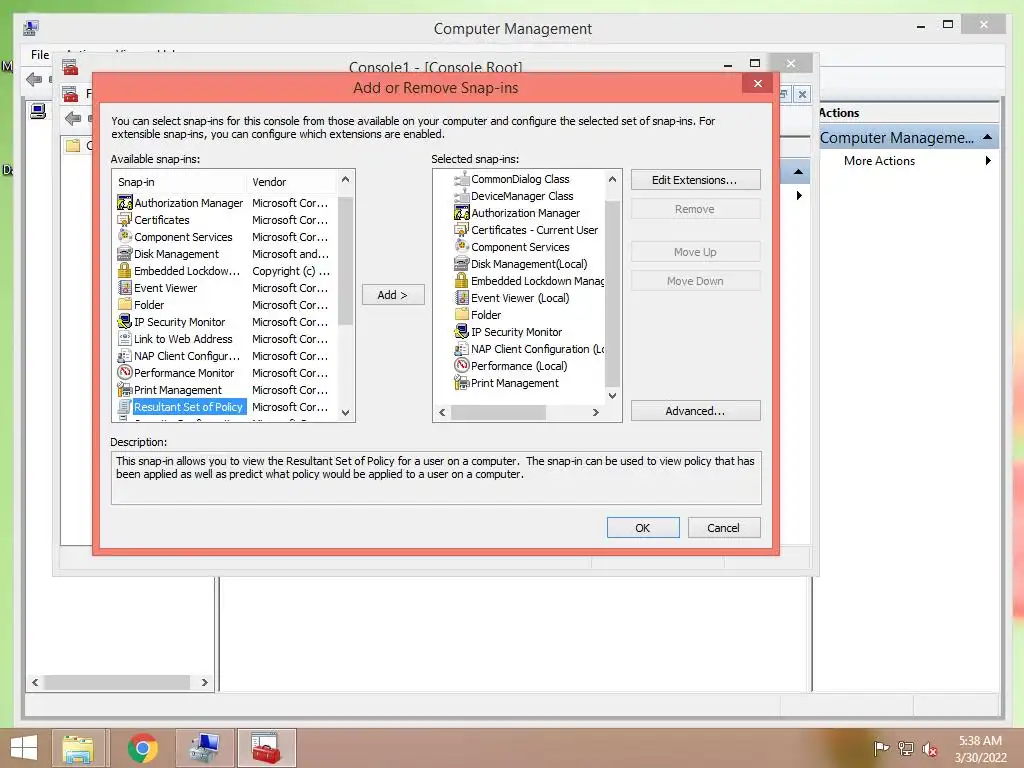
Task: Click Computer Management left pane scroll left arrow
Action: tap(35, 682)
